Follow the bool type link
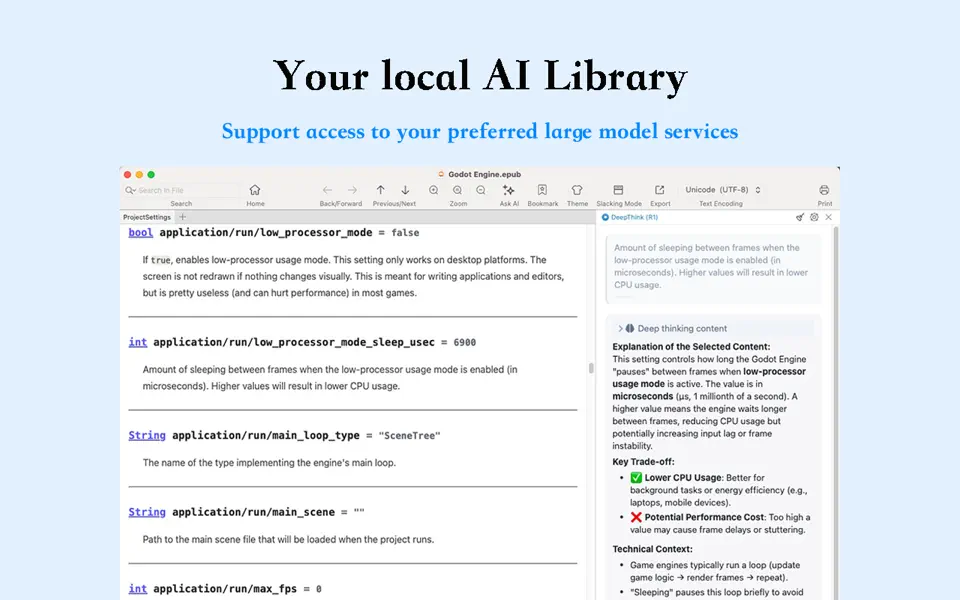 140,232
